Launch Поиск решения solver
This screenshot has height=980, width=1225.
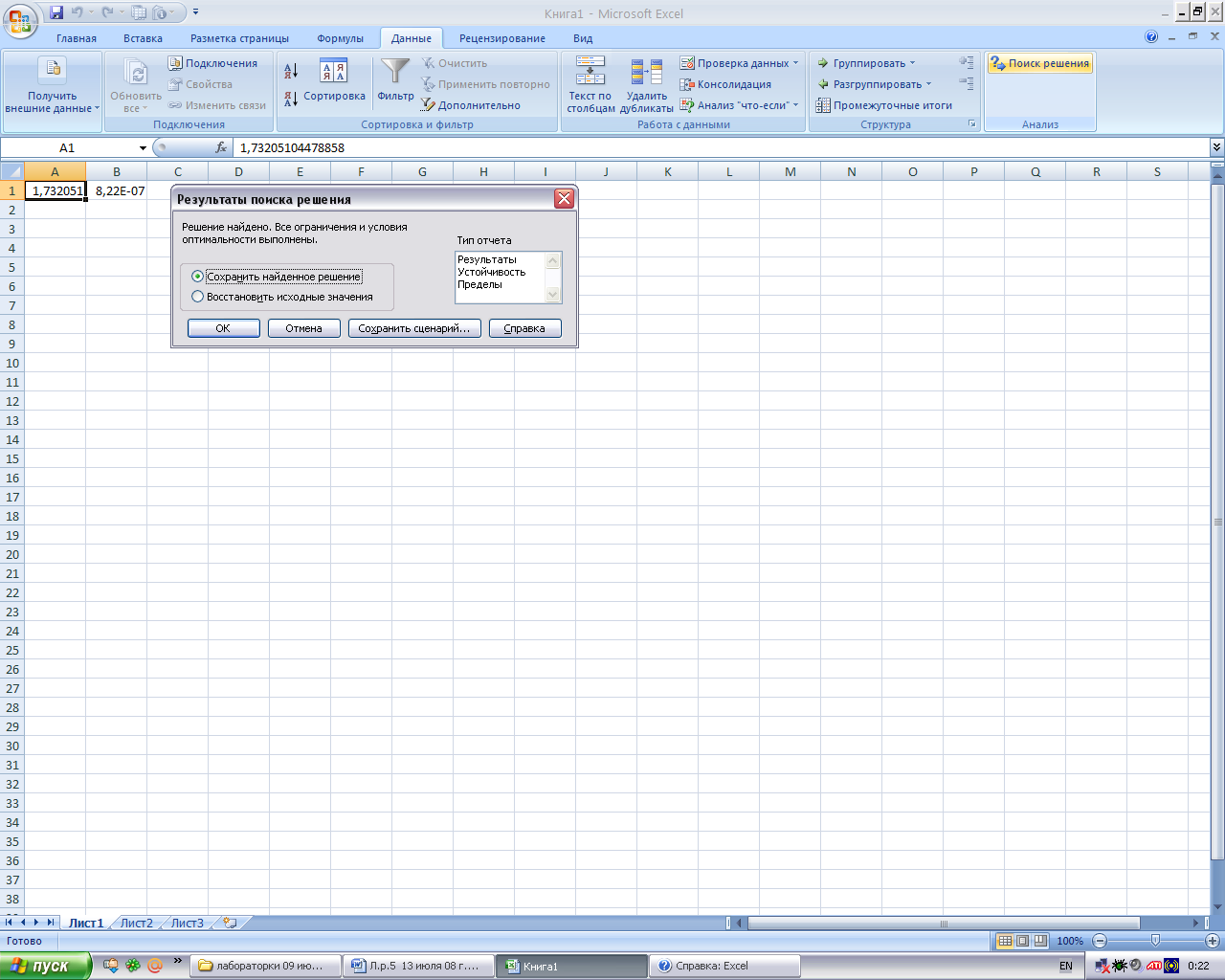(1040, 63)
